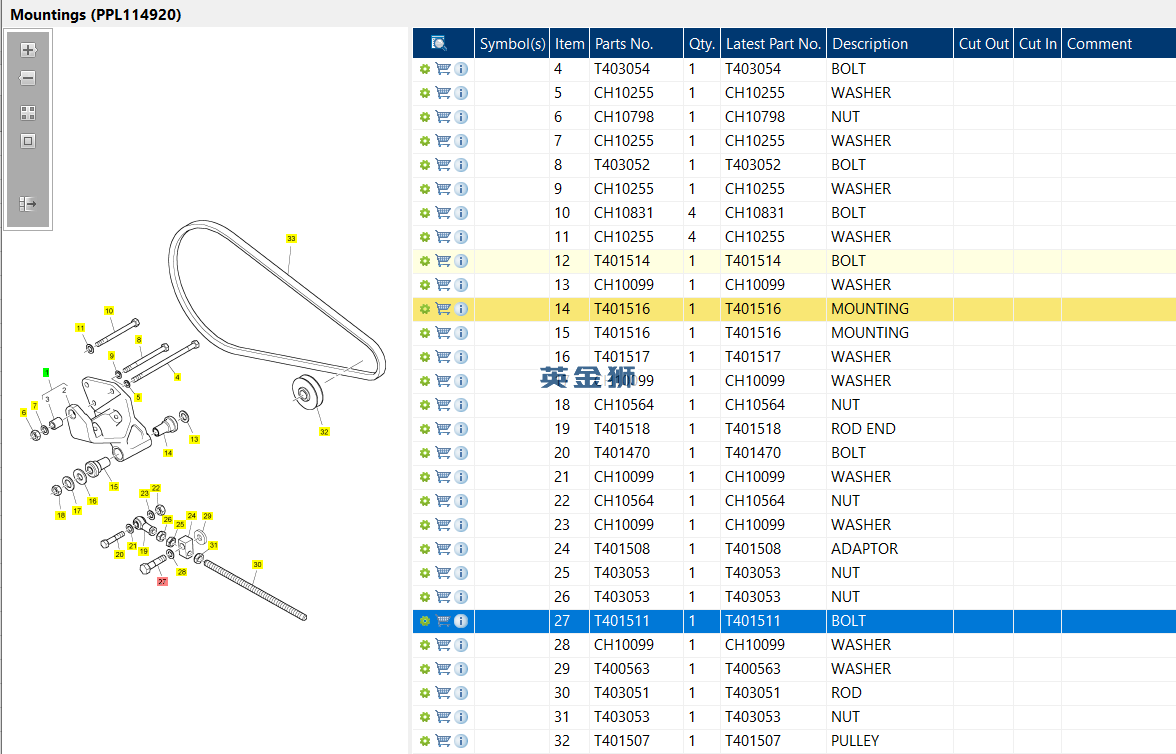The height and width of the screenshot is (754, 1176).
Task: Zoom in on the parts diagram
Action: pyautogui.click(x=28, y=50)
